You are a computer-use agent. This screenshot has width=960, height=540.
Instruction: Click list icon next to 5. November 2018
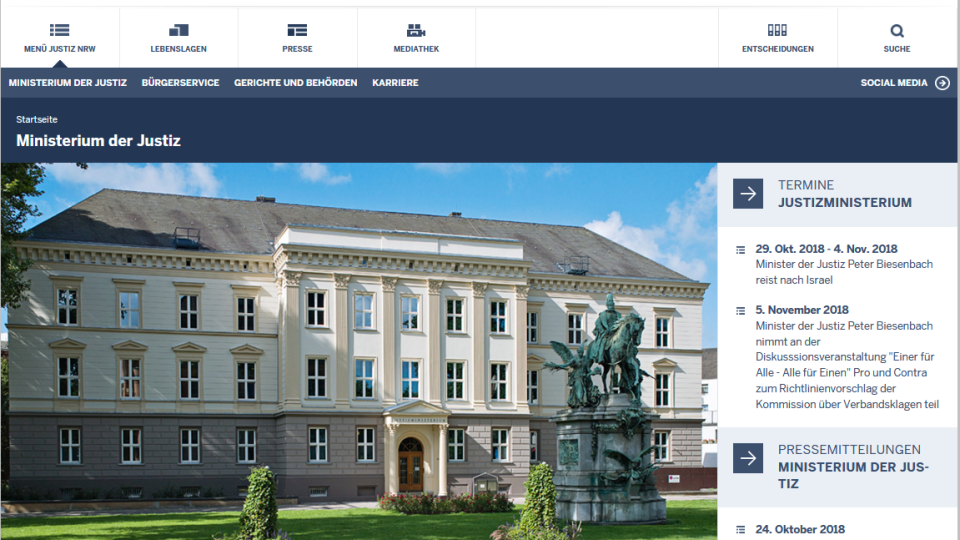point(741,311)
